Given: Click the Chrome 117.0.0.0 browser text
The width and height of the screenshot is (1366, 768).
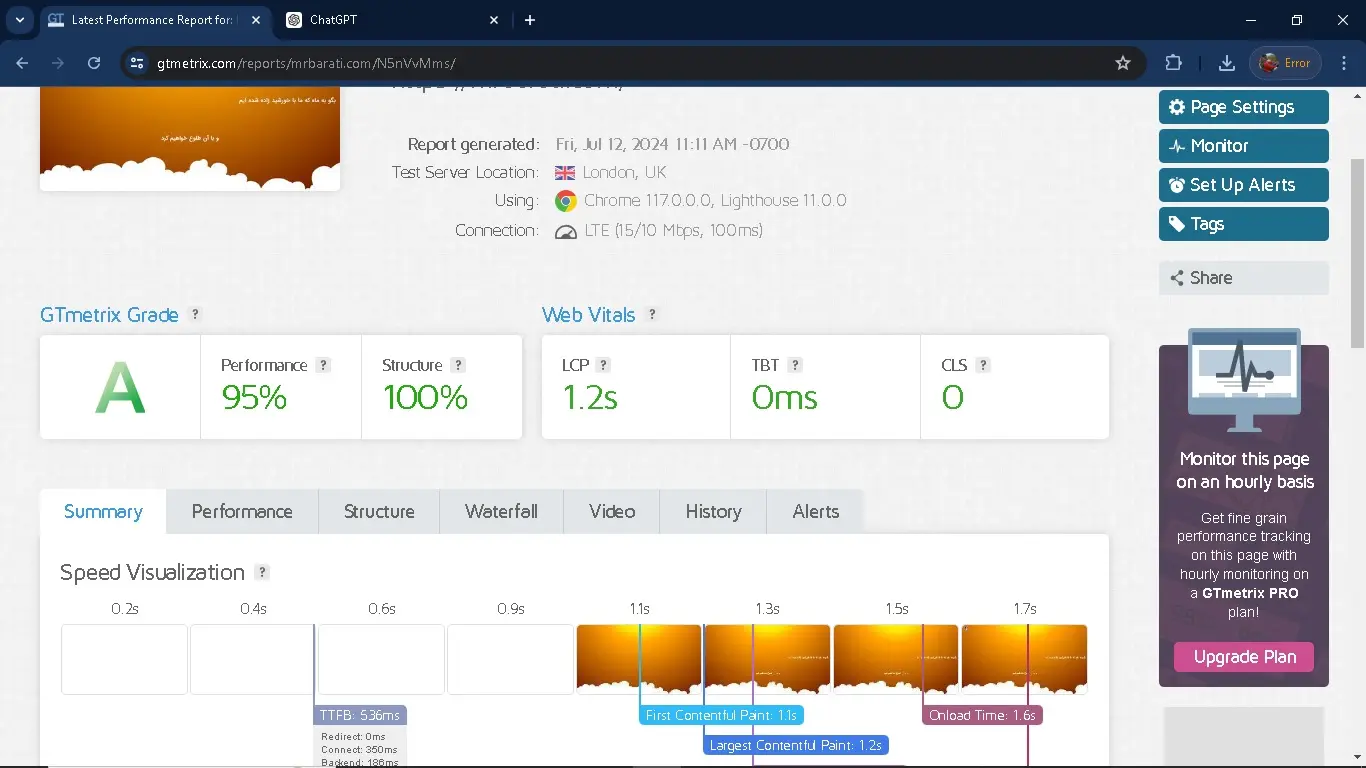Looking at the screenshot, I should point(715,201).
